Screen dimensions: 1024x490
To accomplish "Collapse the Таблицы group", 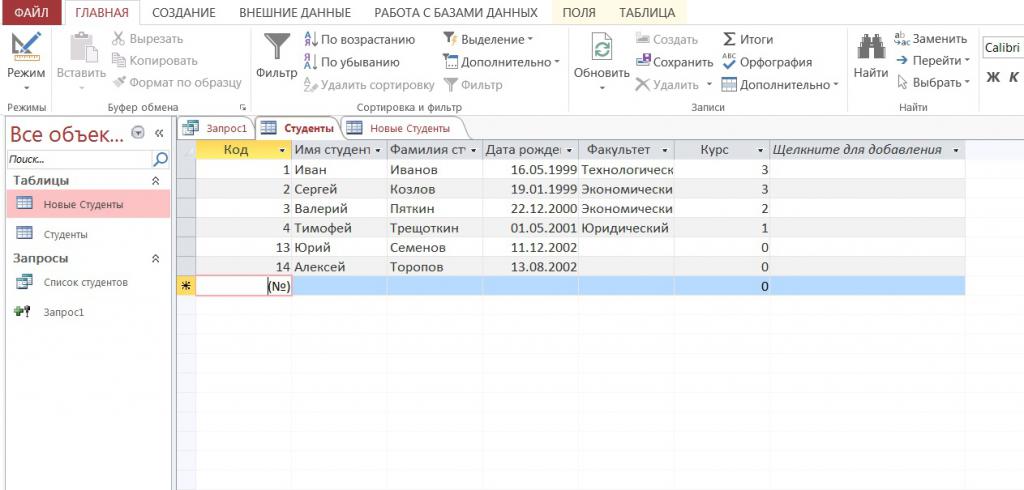I will [155, 180].
